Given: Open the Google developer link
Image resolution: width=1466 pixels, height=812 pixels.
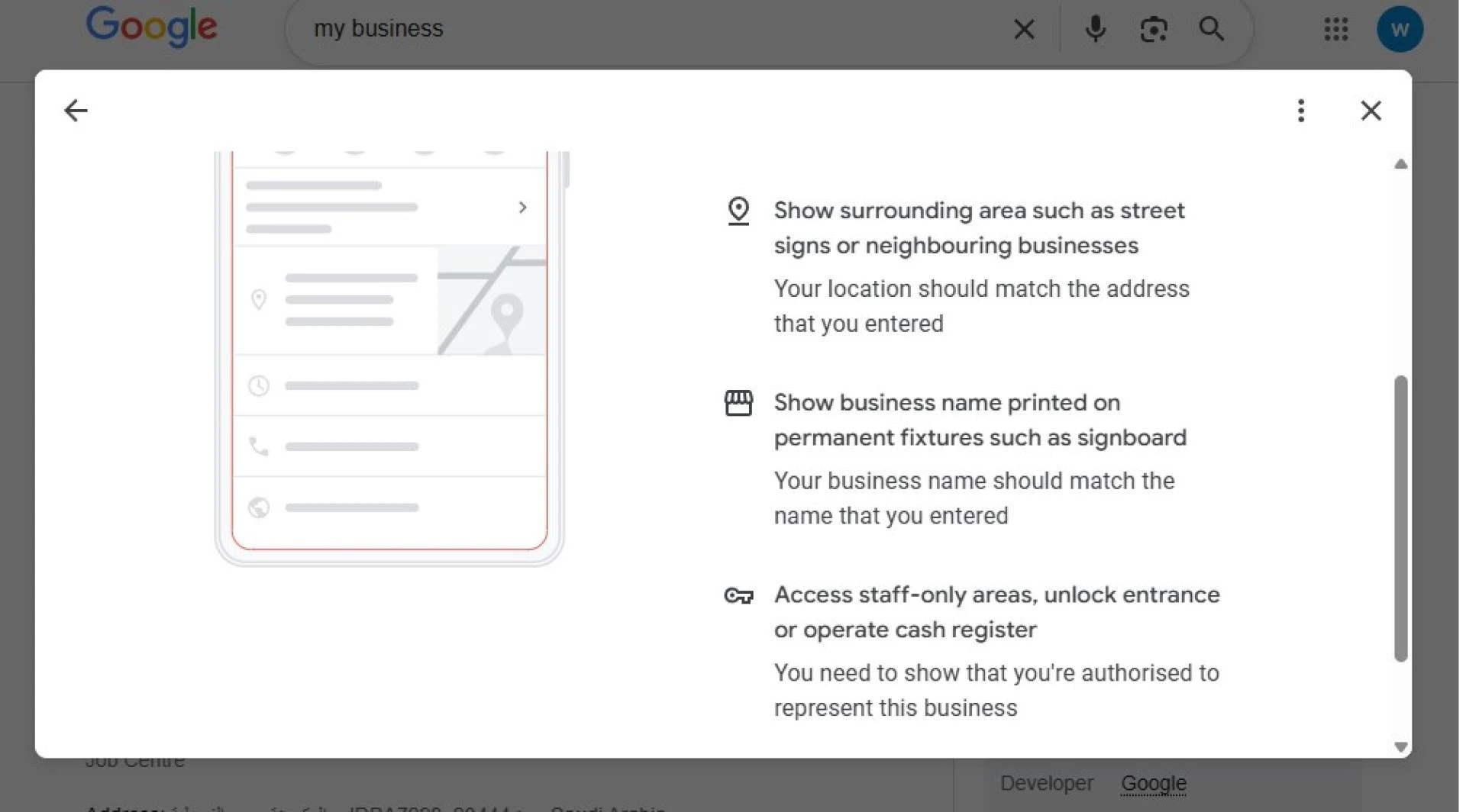Looking at the screenshot, I should click(x=1153, y=783).
